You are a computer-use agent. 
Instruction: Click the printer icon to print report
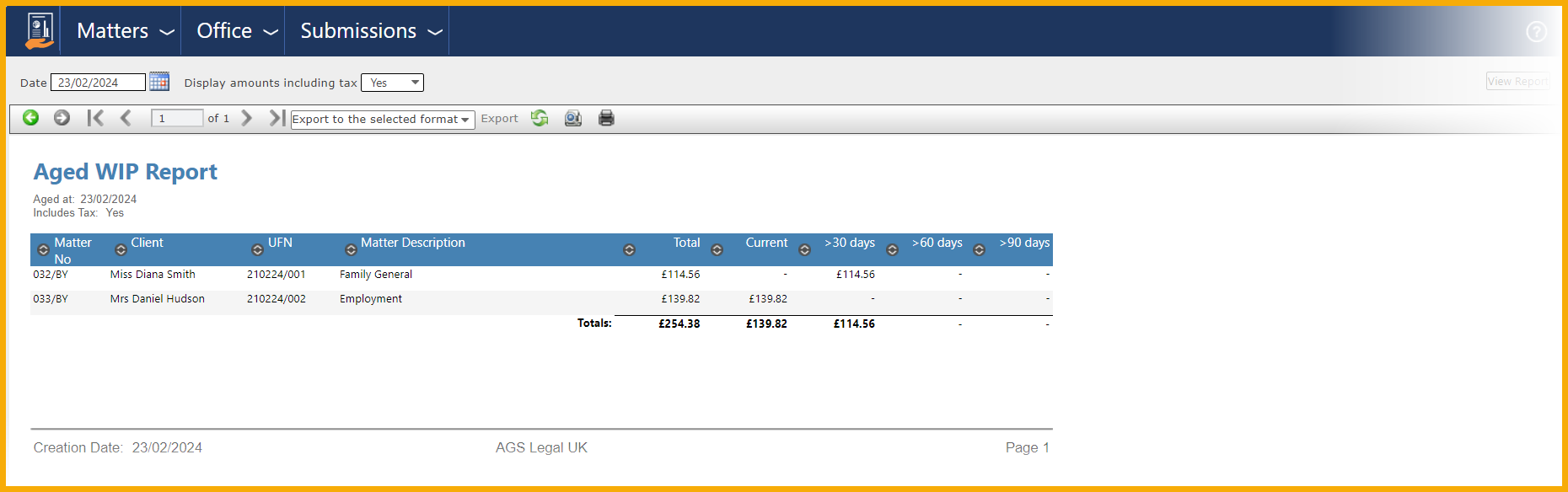[x=606, y=118]
